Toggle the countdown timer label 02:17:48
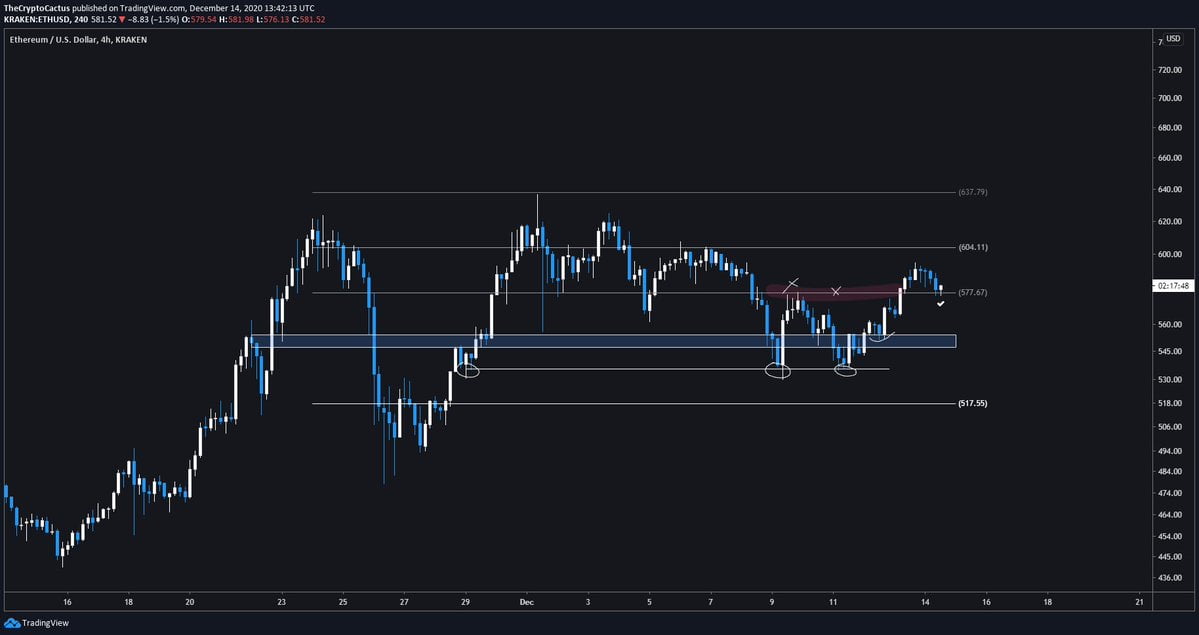 pos(1173,285)
